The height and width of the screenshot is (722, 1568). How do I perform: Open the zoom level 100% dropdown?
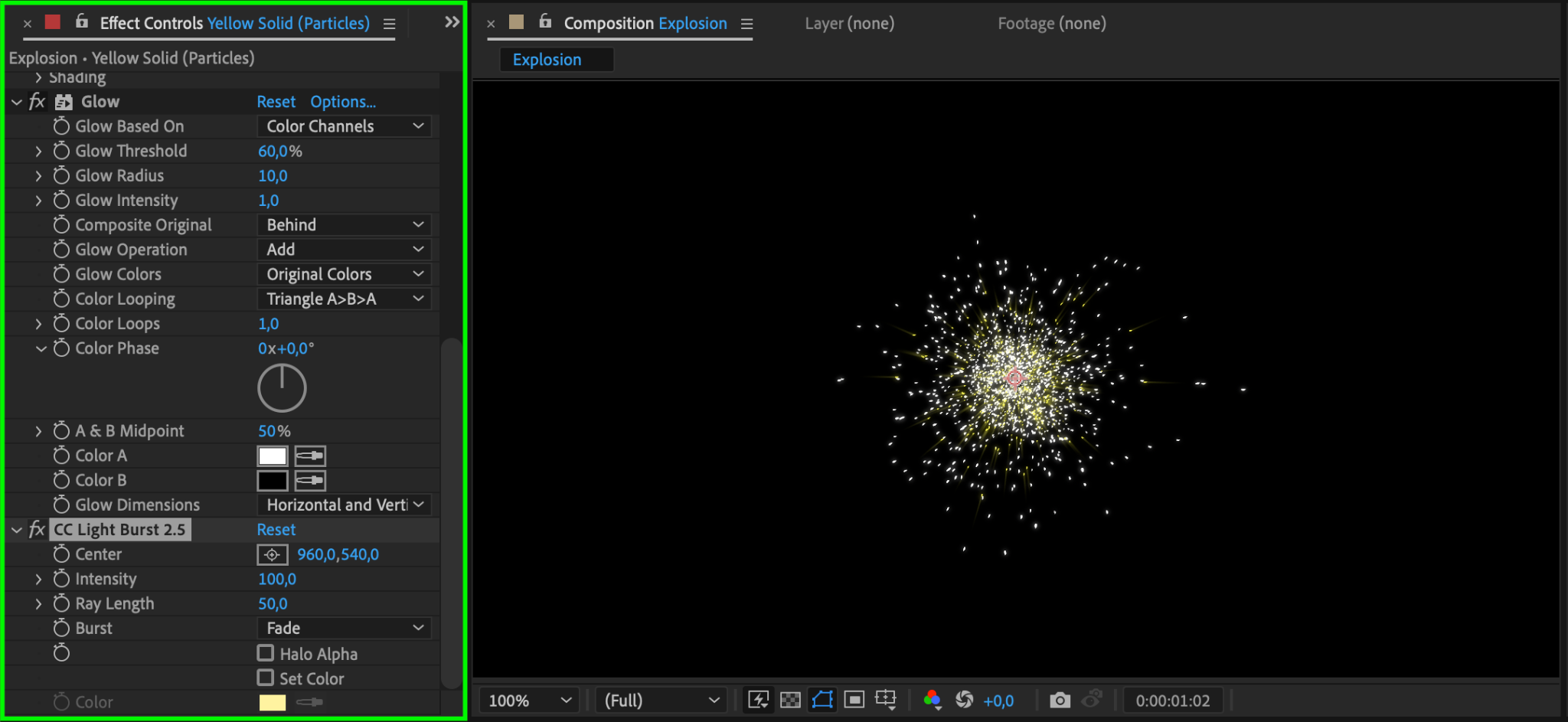(x=529, y=701)
